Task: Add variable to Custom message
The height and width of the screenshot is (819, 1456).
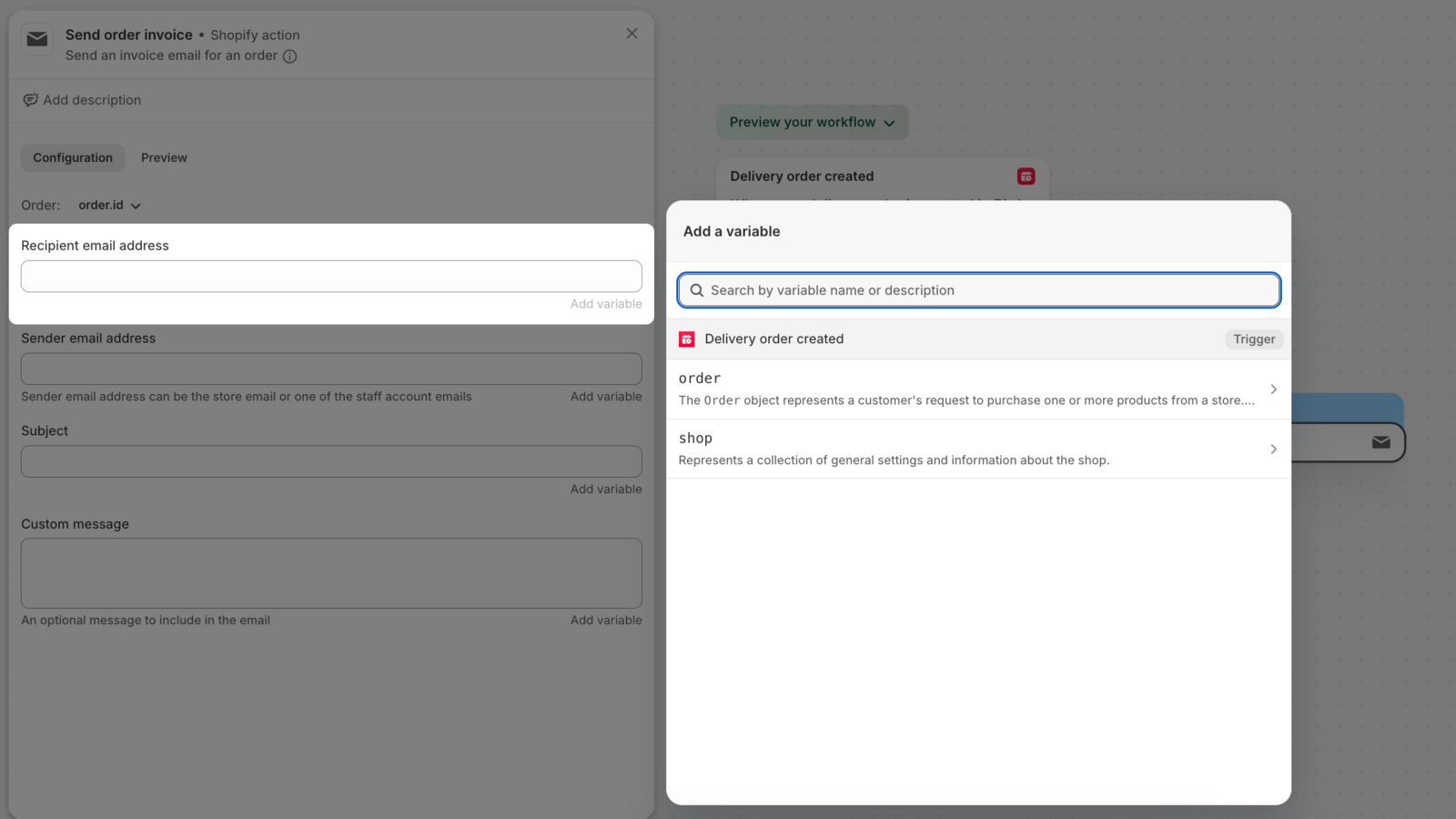Action: [606, 621]
